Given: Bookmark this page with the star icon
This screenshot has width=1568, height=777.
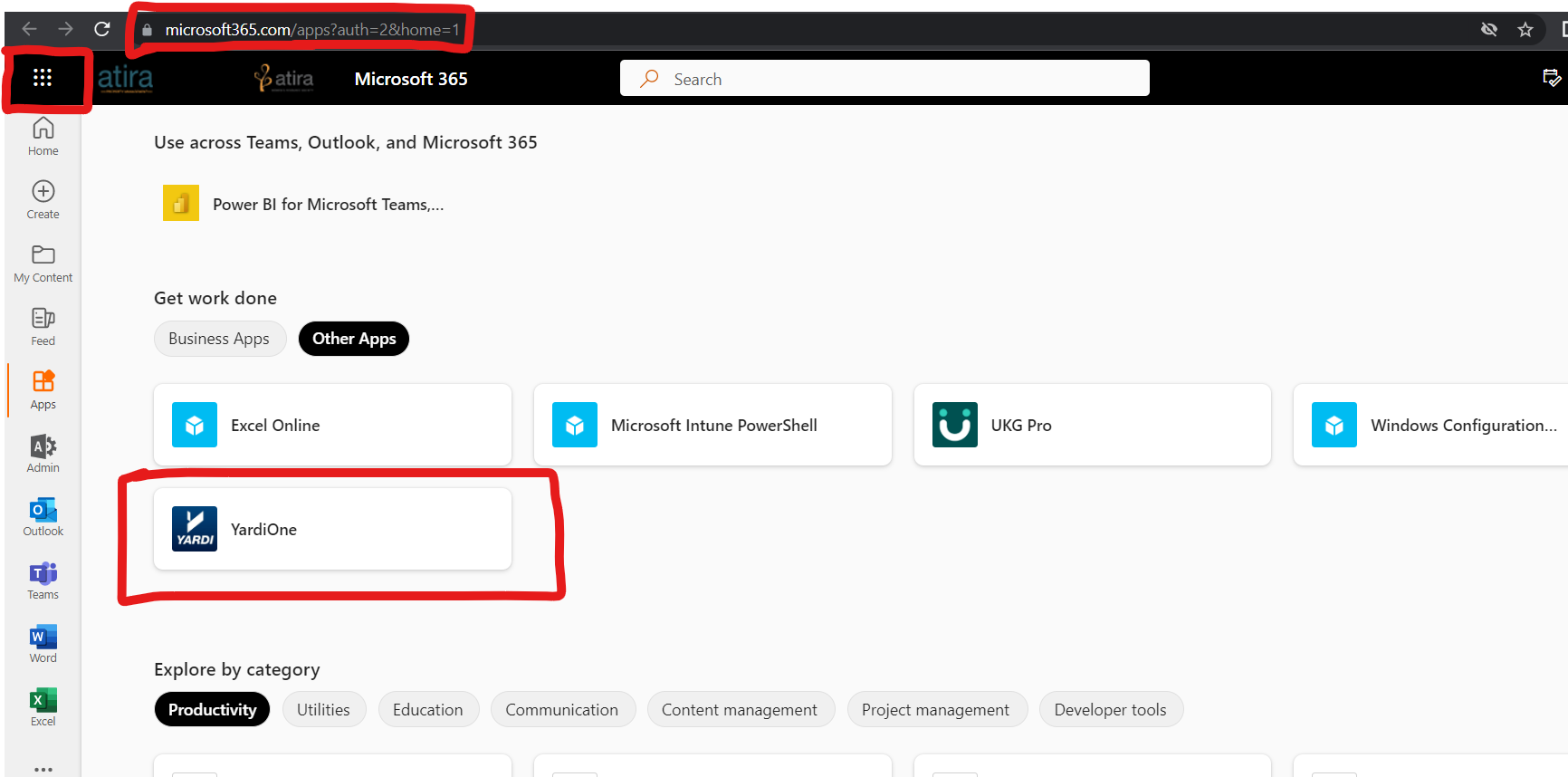Looking at the screenshot, I should click(x=1525, y=30).
